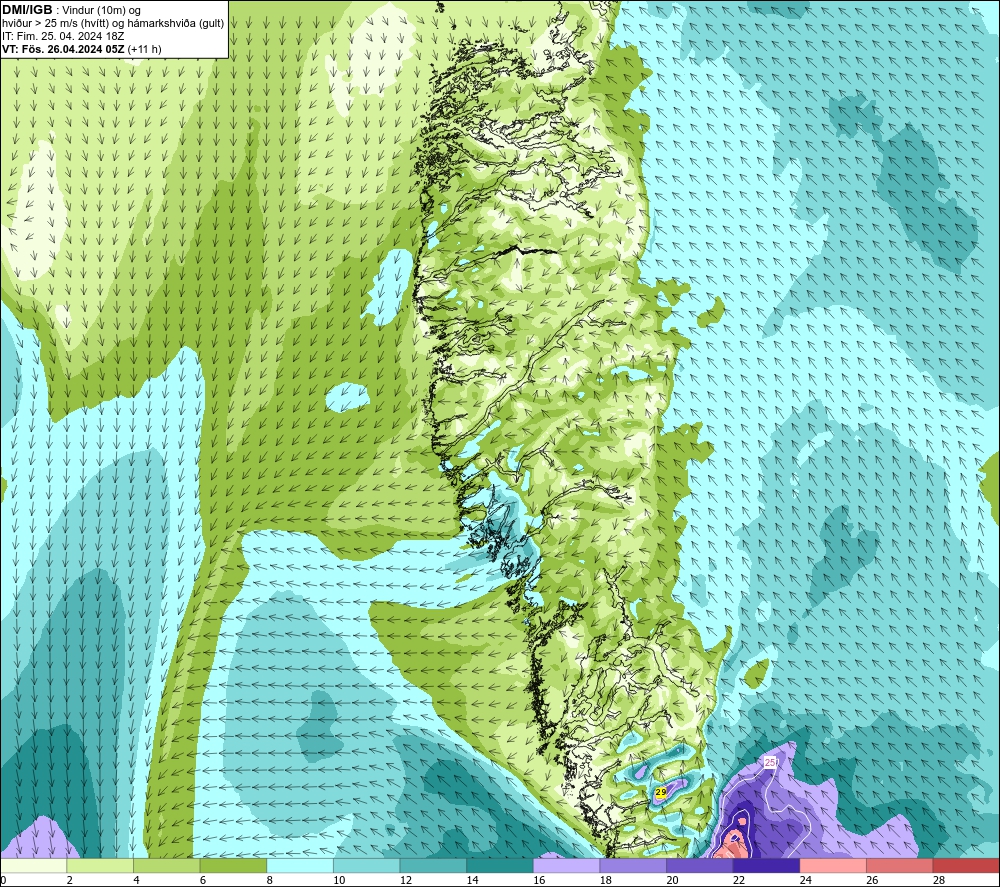Click the legend scale label '10'
The width and height of the screenshot is (1000, 887).
(339, 880)
